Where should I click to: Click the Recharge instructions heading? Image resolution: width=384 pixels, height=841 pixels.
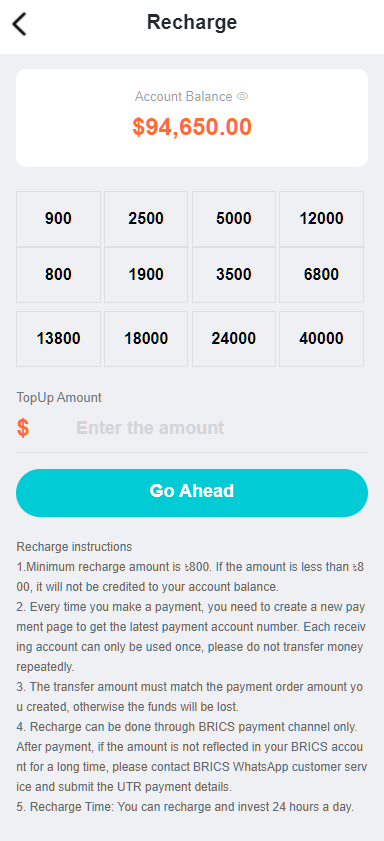(74, 547)
